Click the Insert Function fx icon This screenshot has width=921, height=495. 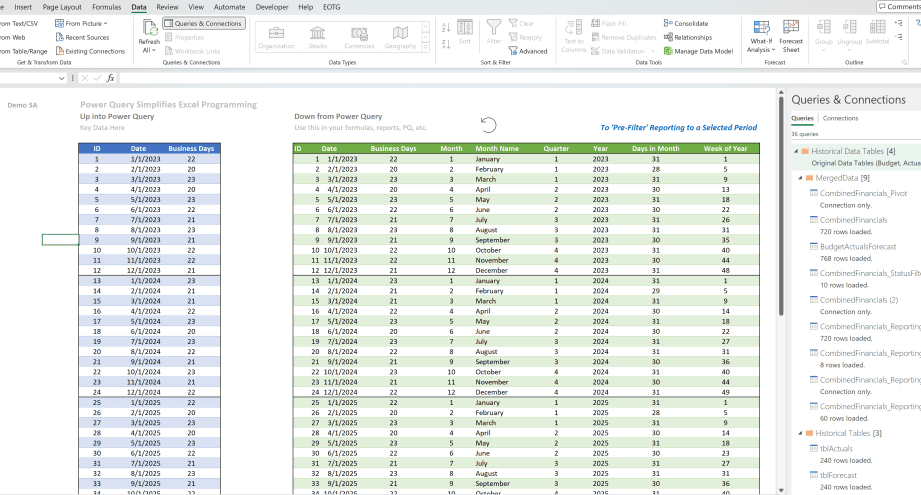(x=110, y=78)
